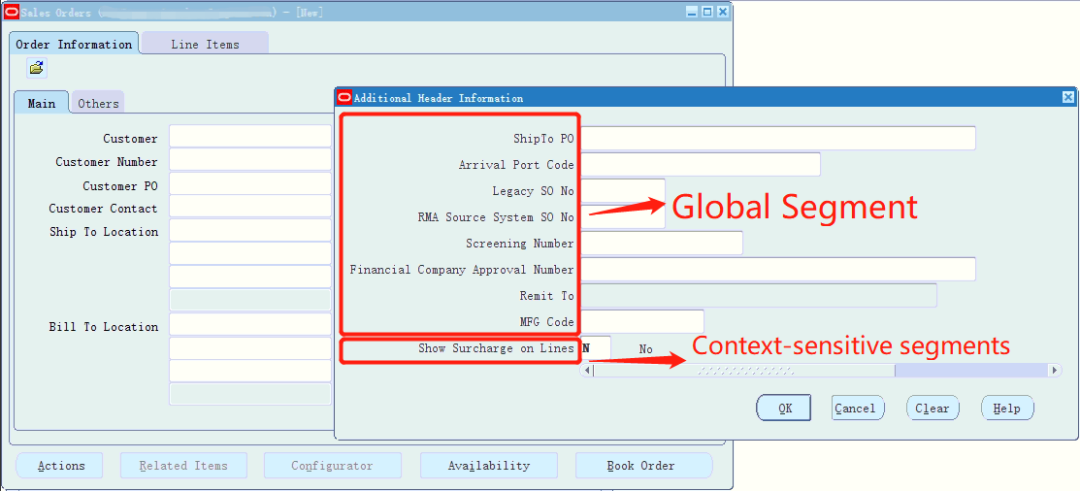Click the Remit To field
Viewport: 1080px width, 491px height.
[759, 295]
